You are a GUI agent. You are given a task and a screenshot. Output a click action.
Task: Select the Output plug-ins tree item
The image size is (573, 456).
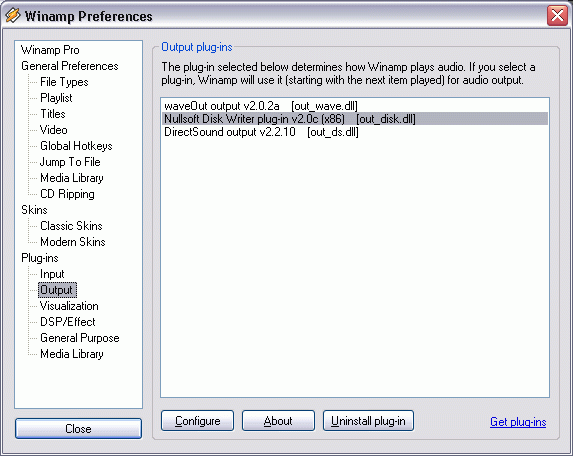(57, 290)
